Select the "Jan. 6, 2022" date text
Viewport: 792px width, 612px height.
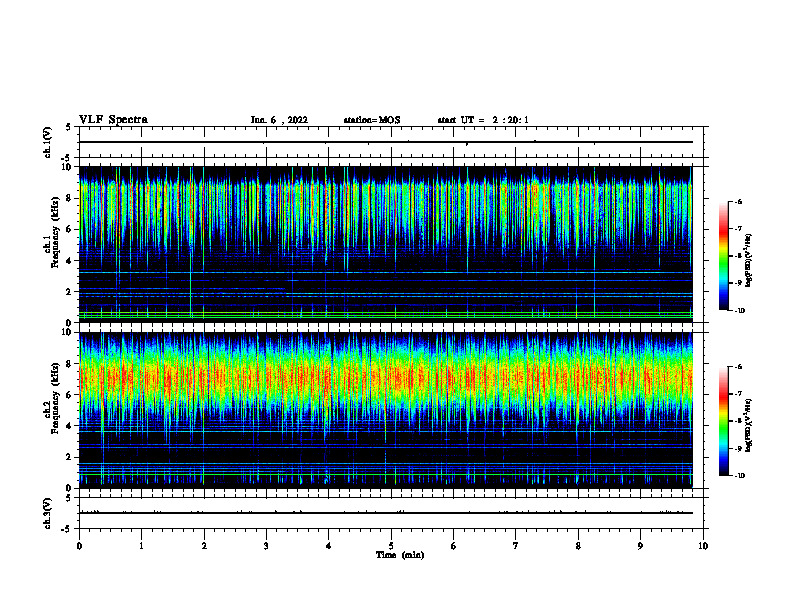tap(279, 120)
